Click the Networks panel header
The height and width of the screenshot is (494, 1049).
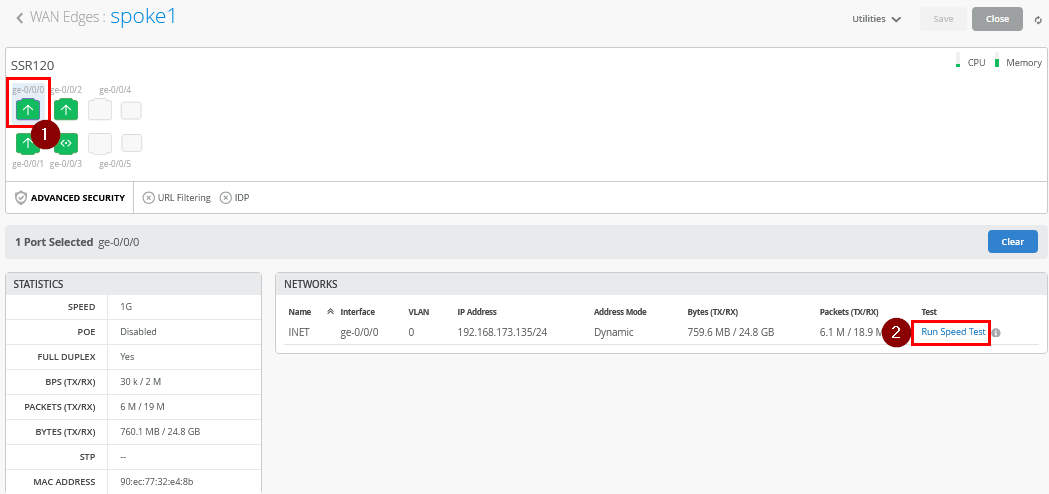(x=661, y=284)
